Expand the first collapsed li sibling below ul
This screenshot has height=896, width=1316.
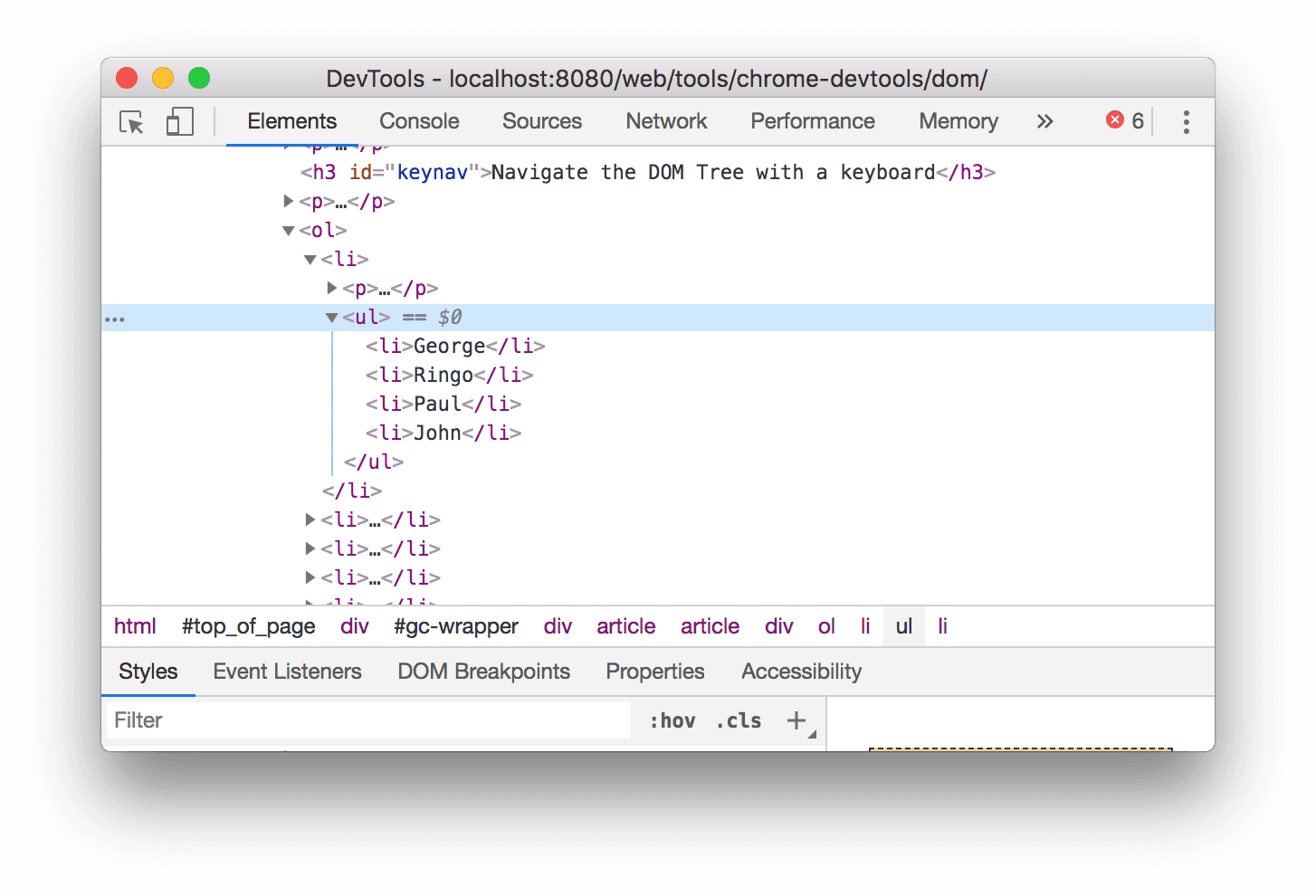pos(310,519)
